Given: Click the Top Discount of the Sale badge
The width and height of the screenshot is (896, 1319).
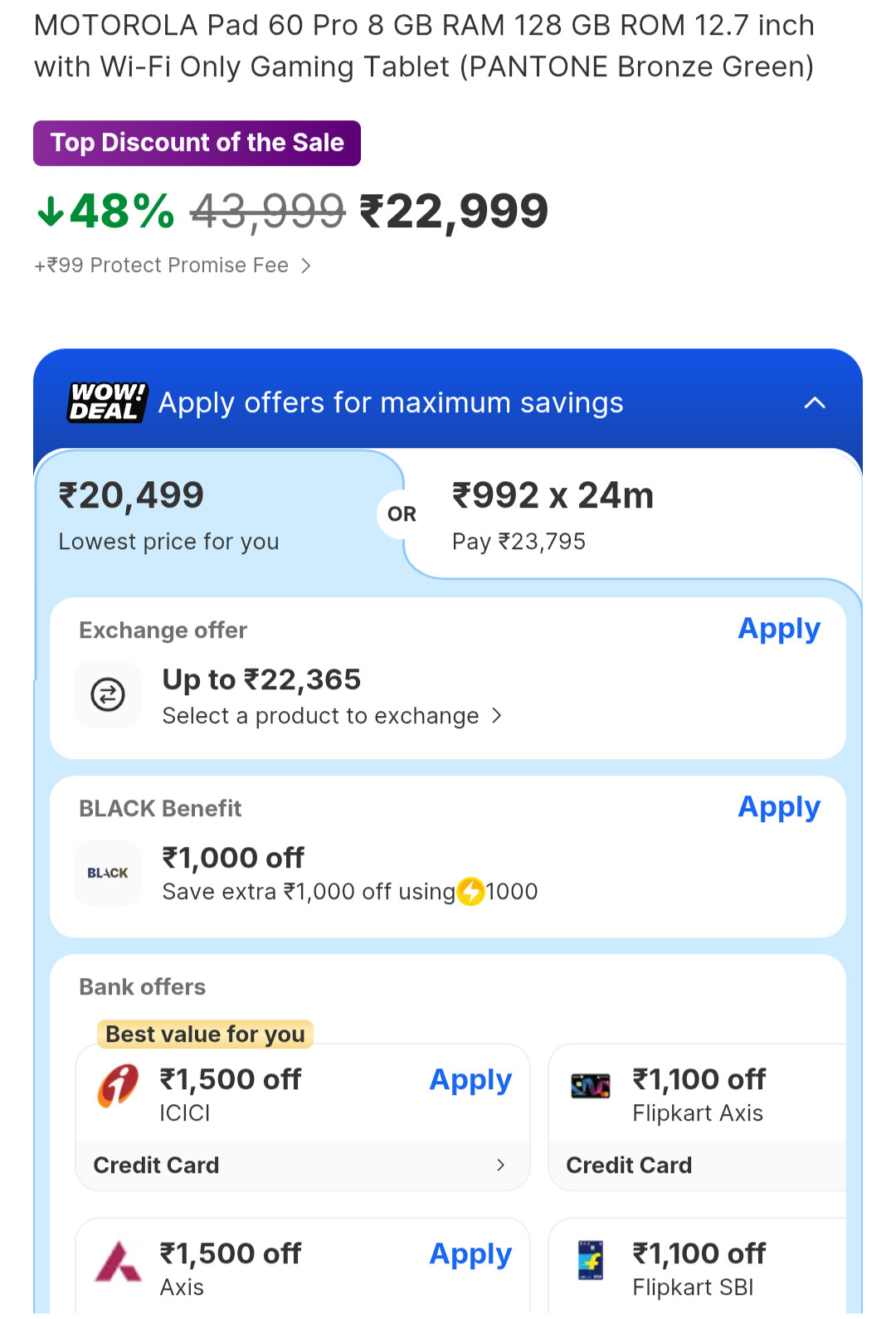Looking at the screenshot, I should (197, 143).
